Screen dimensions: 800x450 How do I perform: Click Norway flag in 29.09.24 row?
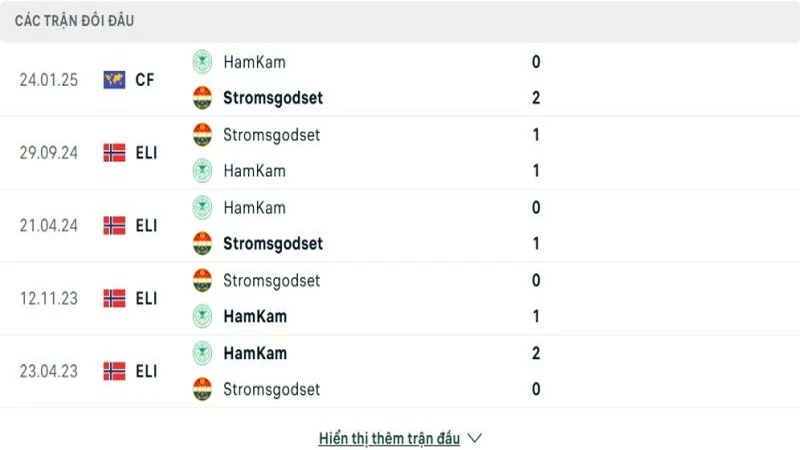coord(114,153)
